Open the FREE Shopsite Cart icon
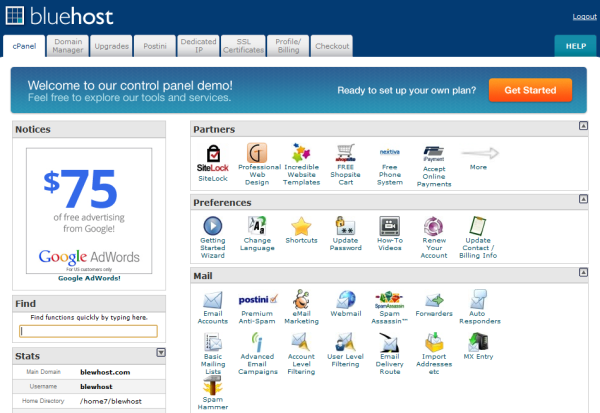 point(346,165)
